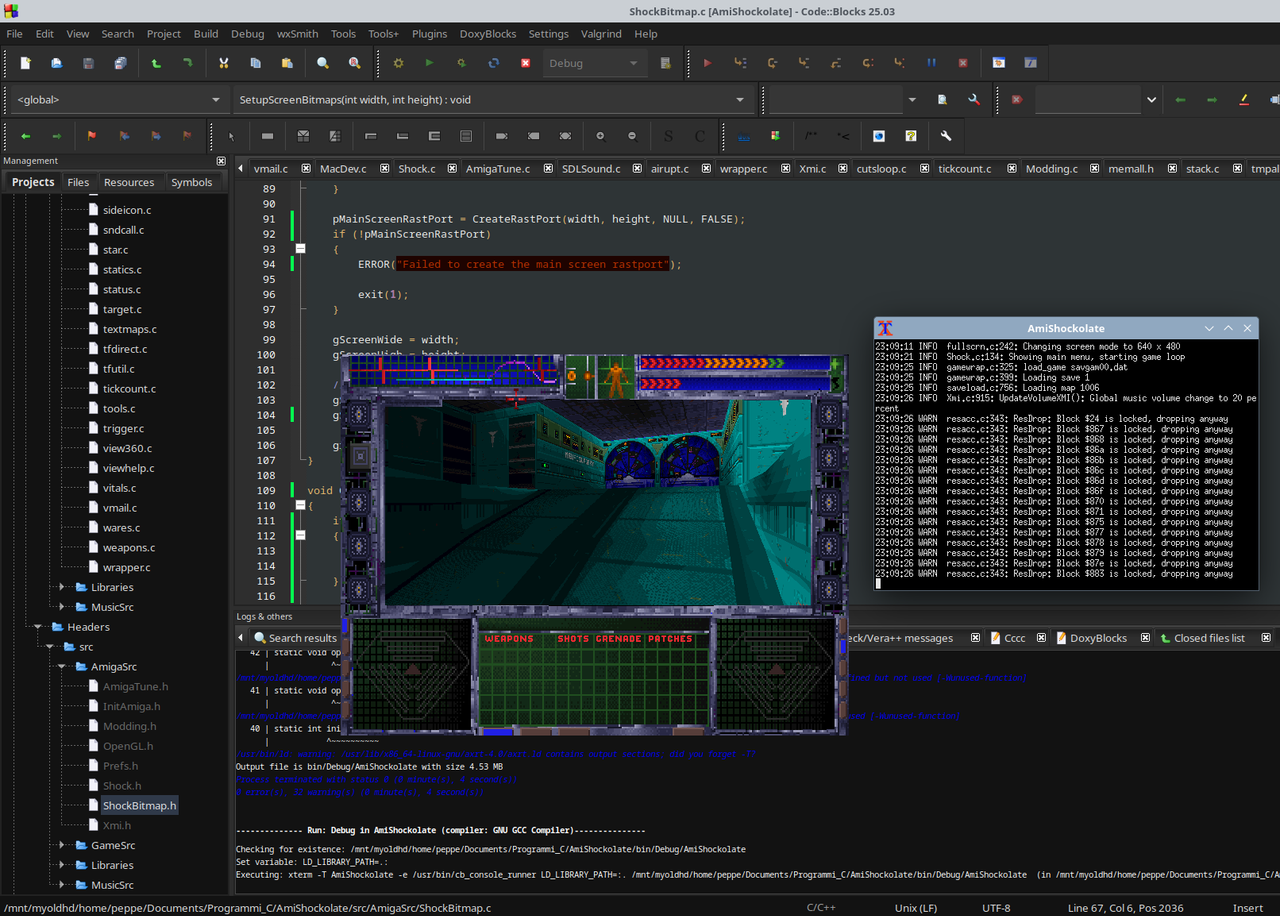Click SHOTS button in game window

point(574,638)
